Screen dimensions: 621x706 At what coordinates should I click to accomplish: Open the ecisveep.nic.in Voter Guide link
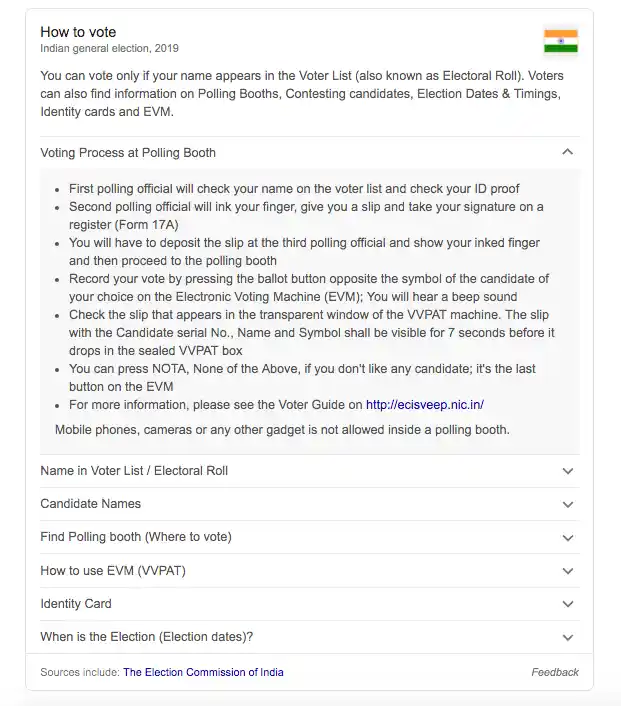(x=425, y=405)
